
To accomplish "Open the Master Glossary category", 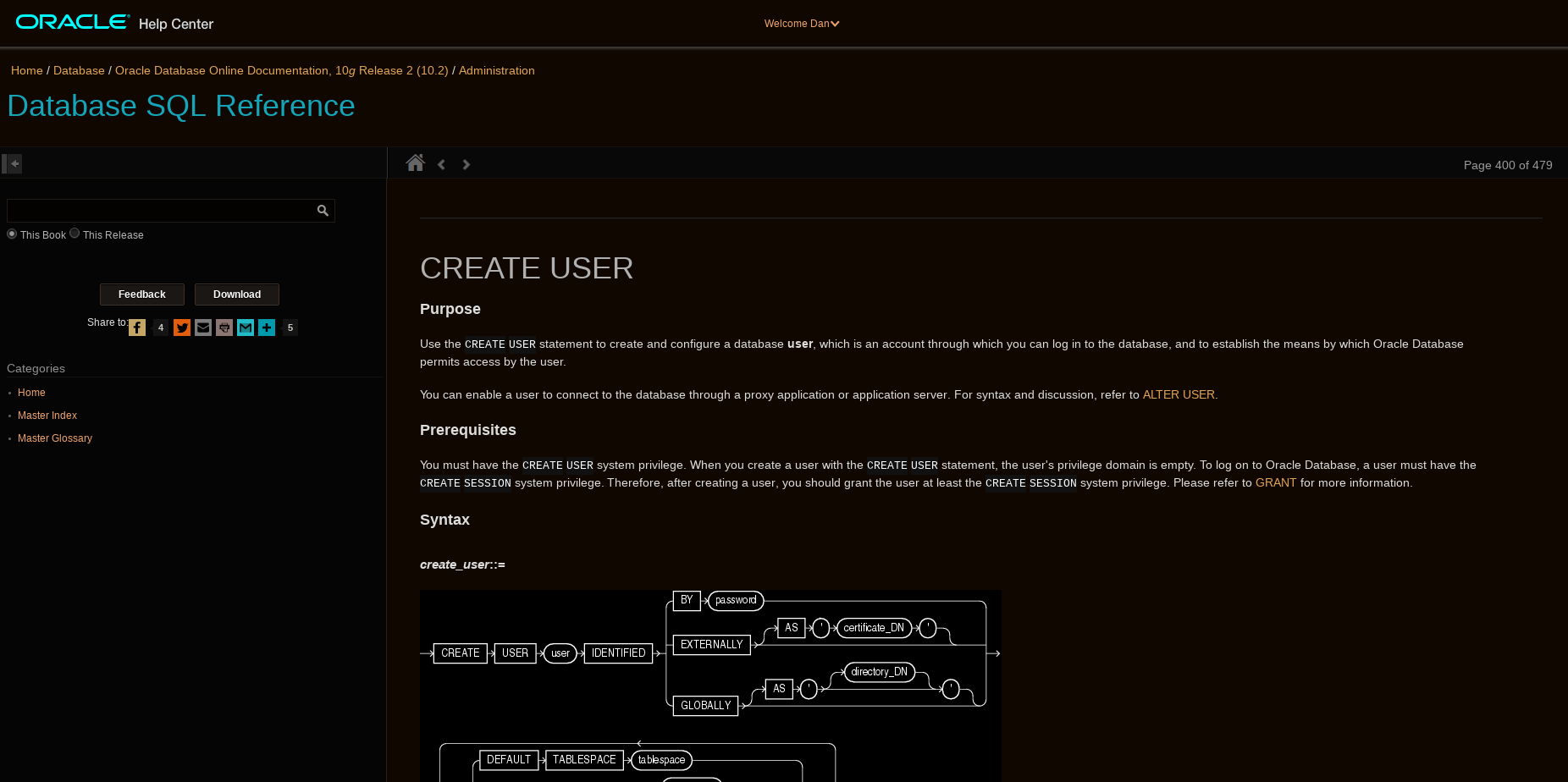I will pos(54,438).
